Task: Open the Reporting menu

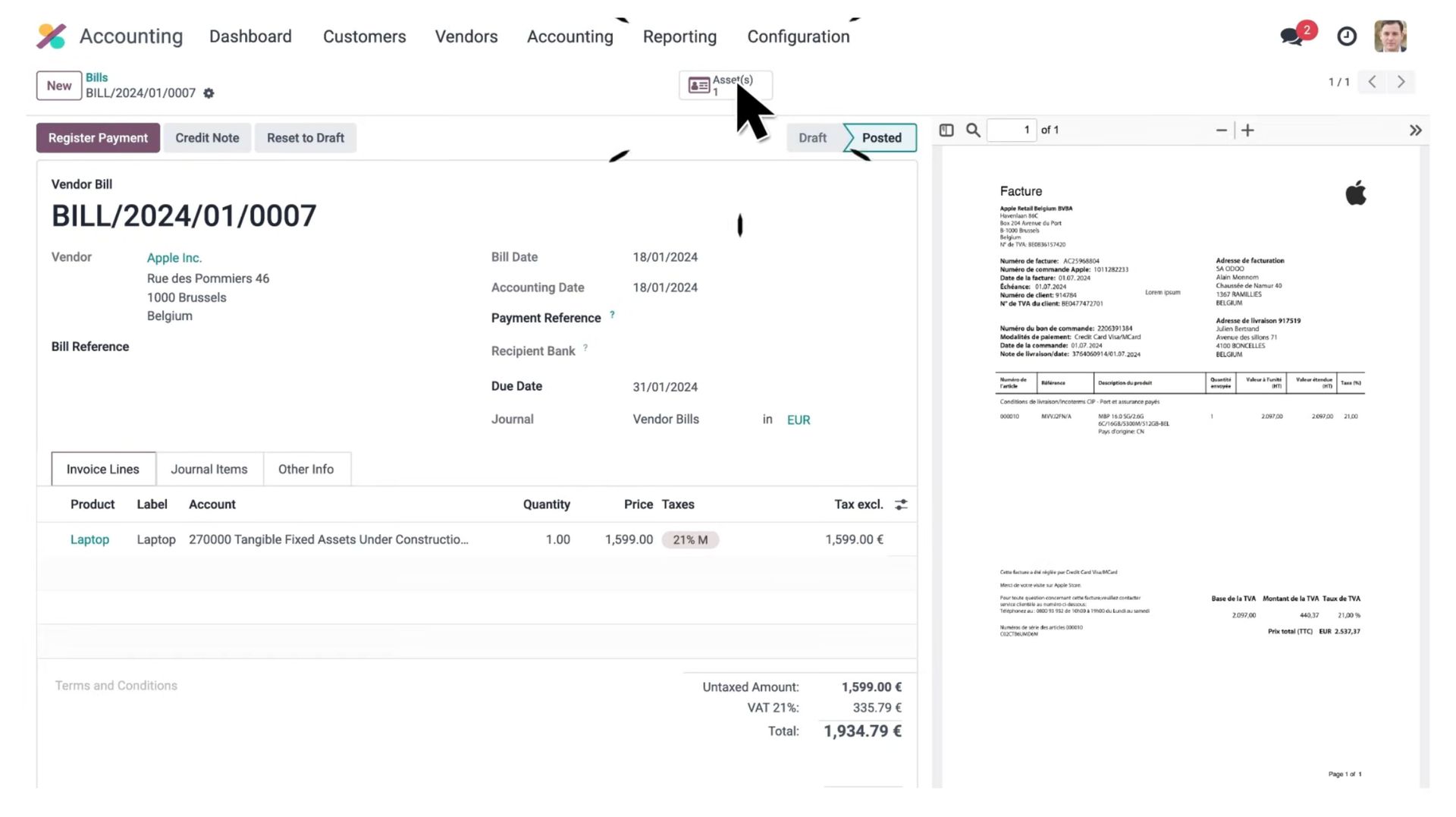Action: (x=679, y=36)
